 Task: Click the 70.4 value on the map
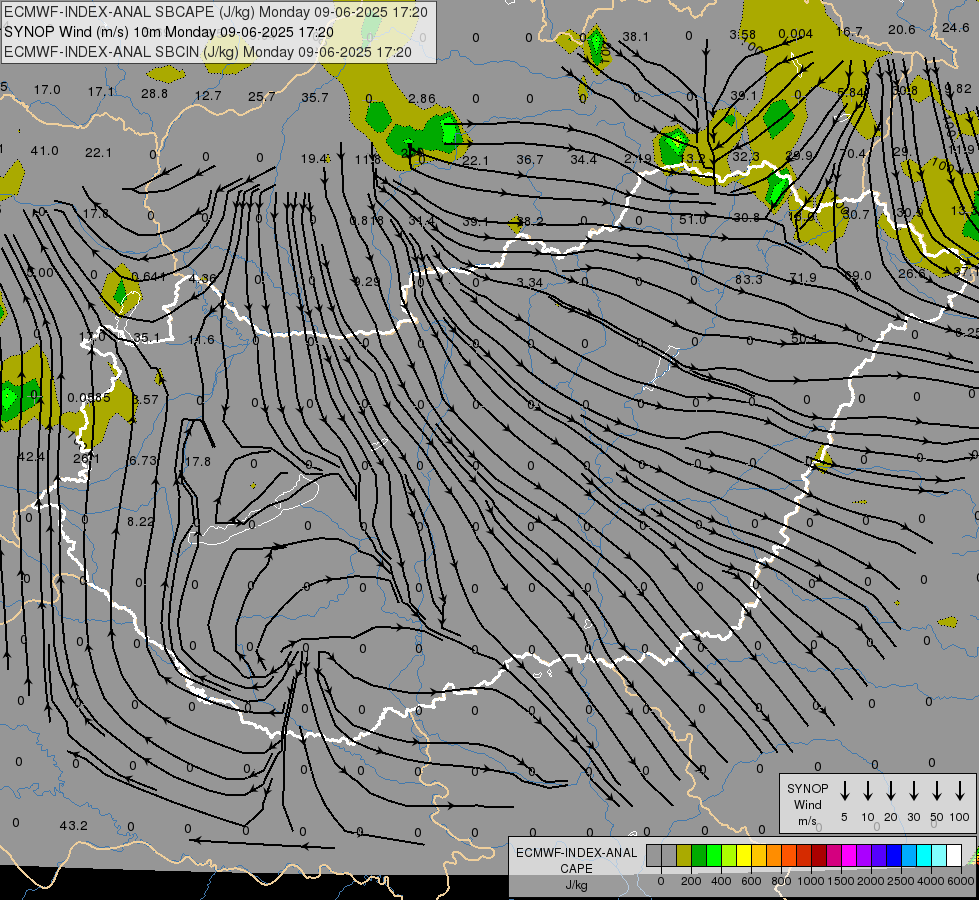point(853,153)
